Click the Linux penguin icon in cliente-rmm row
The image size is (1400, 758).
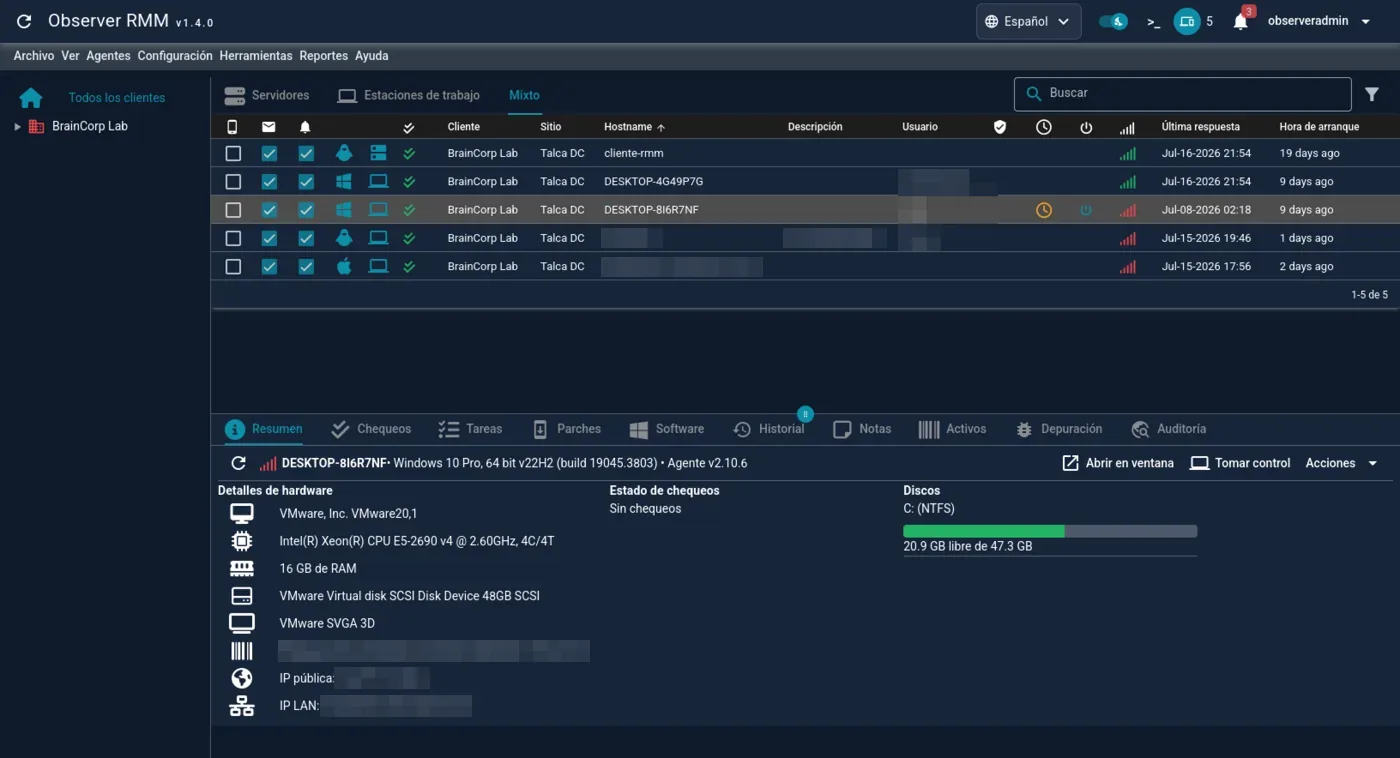coord(344,153)
